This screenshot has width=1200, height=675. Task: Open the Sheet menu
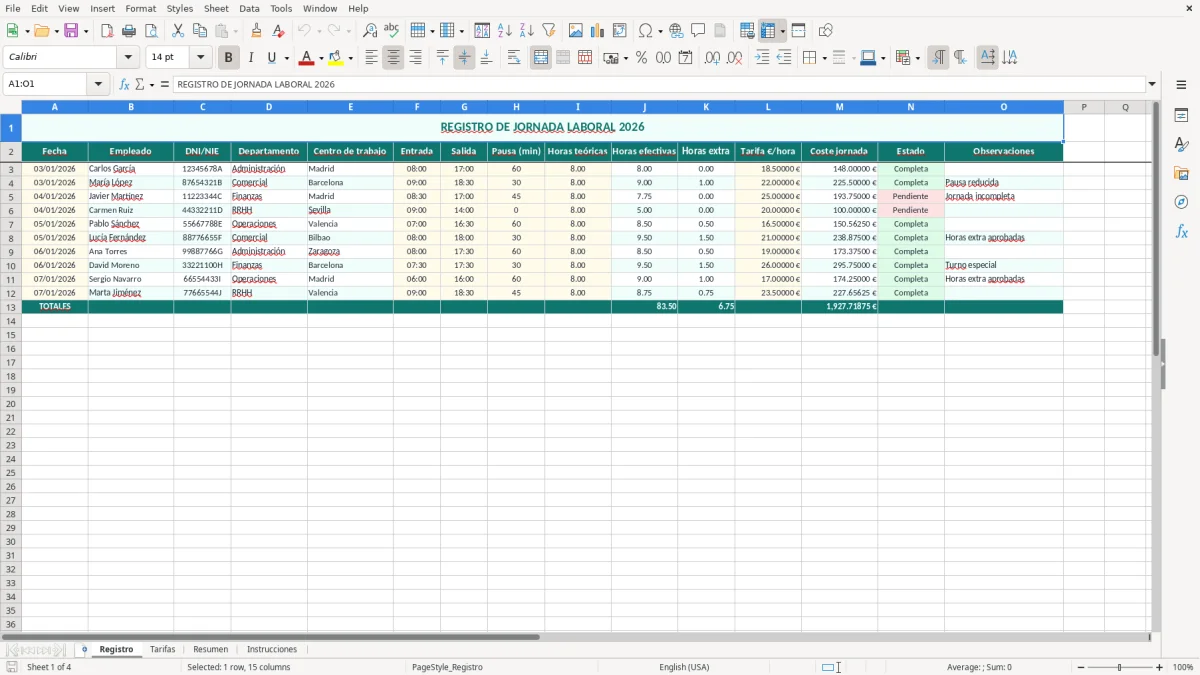tap(216, 8)
